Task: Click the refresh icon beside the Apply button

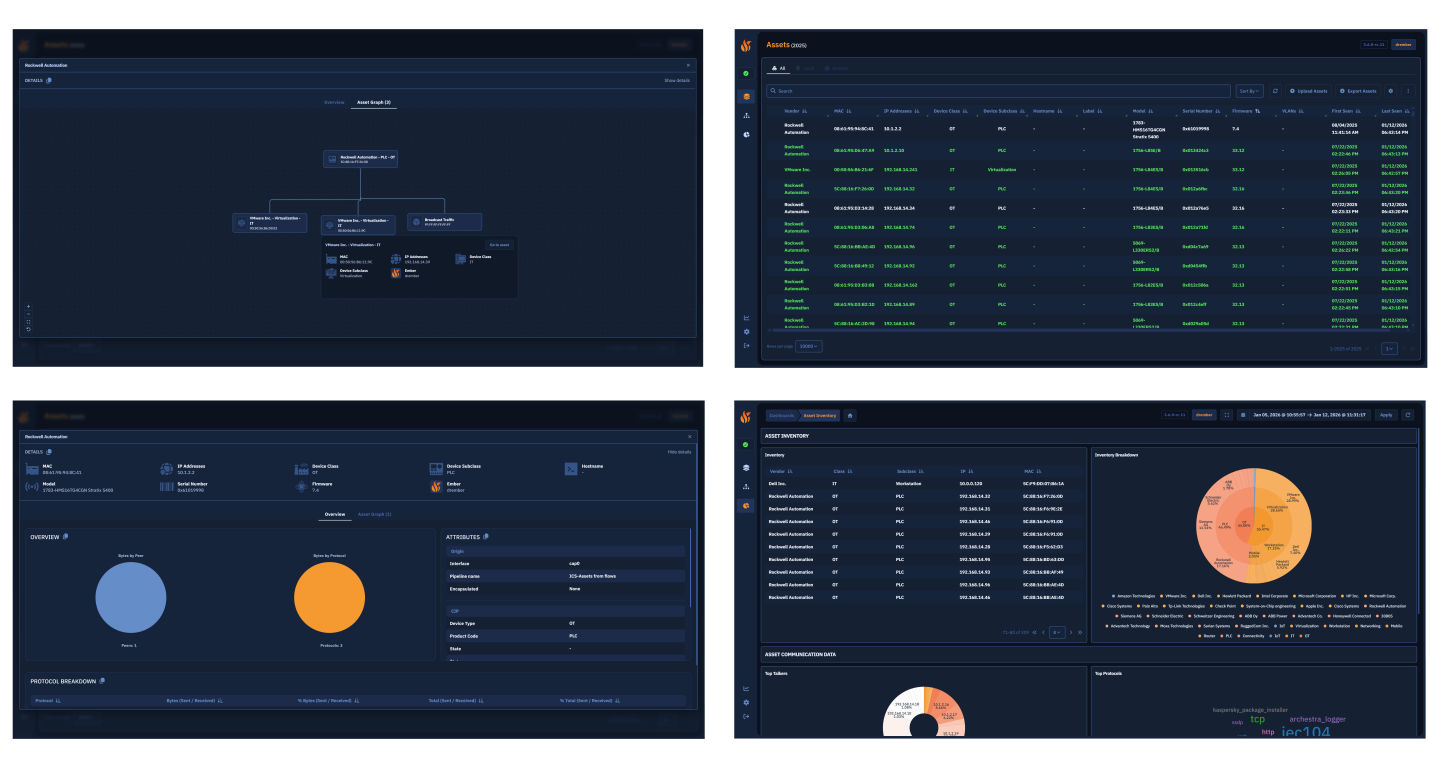Action: coord(1408,414)
